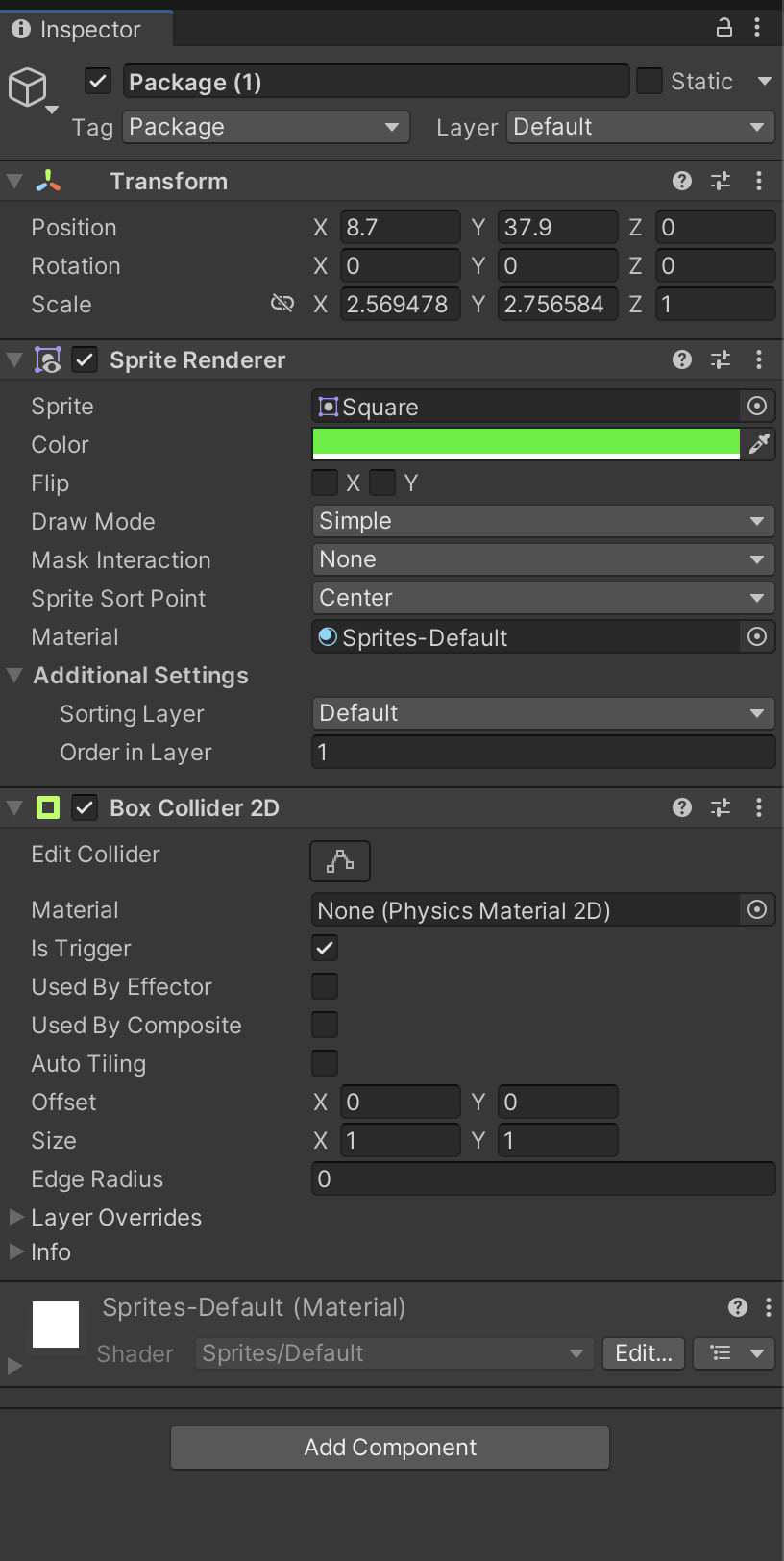Select the Inspector tab
The image size is (784, 1561).
pos(86,29)
